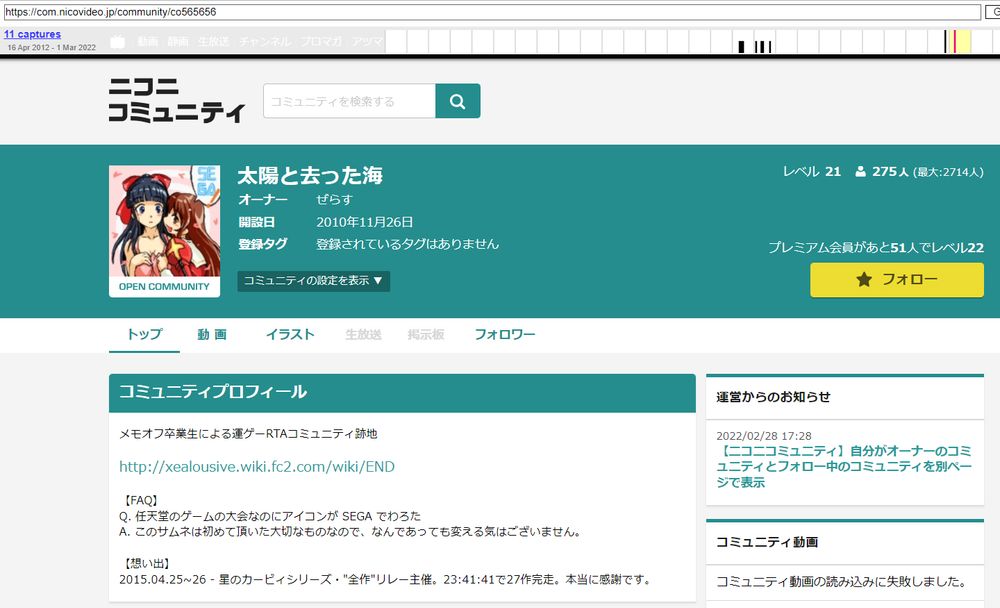Image resolution: width=1000 pixels, height=608 pixels.
Task: Open the xealousive.wiki.fc2.com link
Action: [x=257, y=466]
